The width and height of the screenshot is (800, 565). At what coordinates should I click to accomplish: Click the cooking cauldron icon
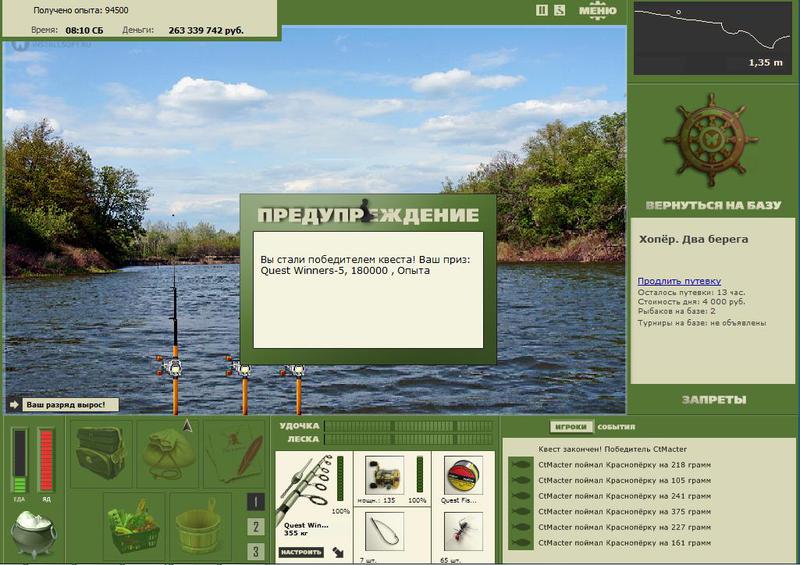click(x=34, y=534)
